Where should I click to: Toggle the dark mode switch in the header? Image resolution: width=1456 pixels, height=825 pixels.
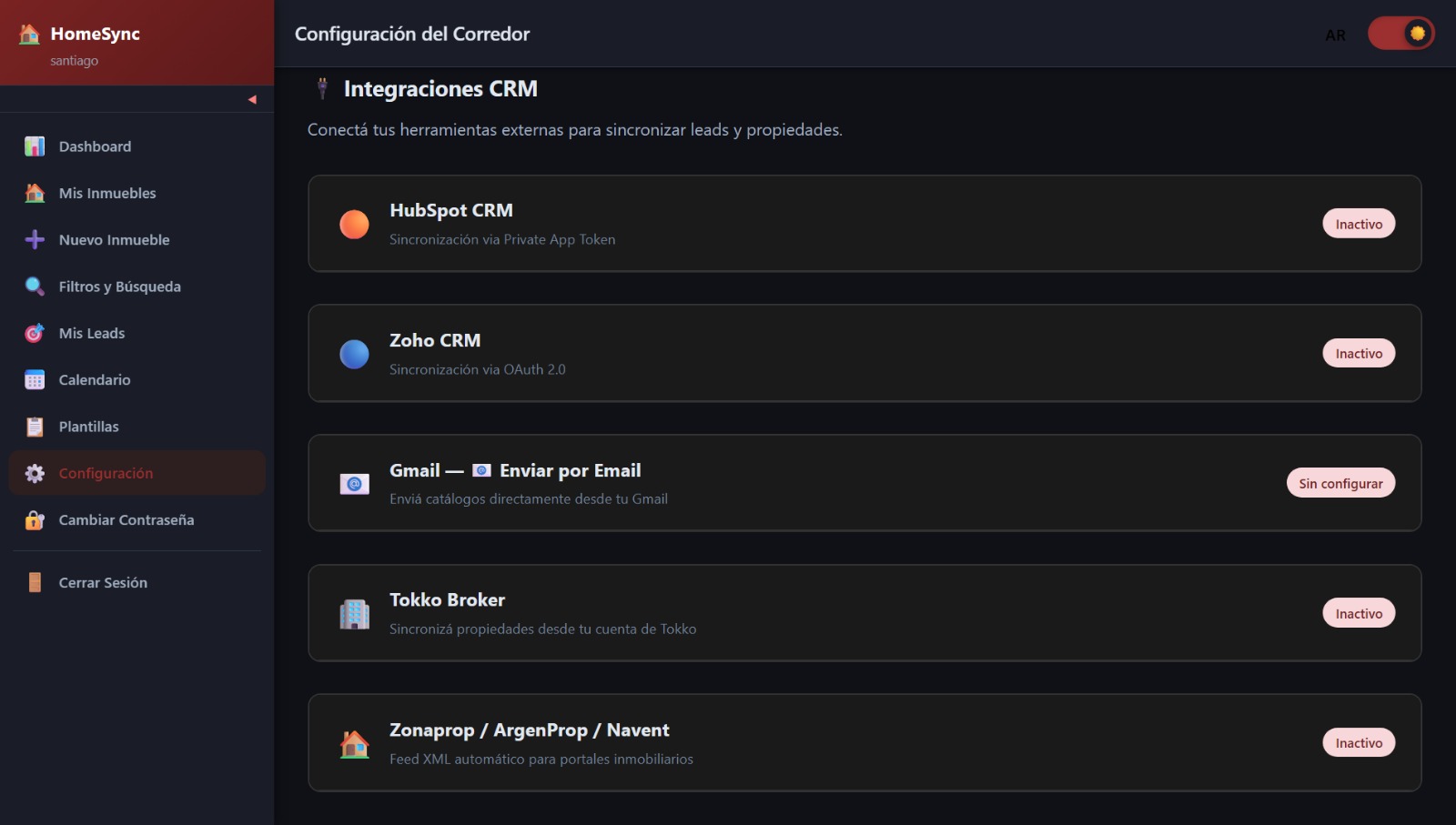click(1401, 33)
